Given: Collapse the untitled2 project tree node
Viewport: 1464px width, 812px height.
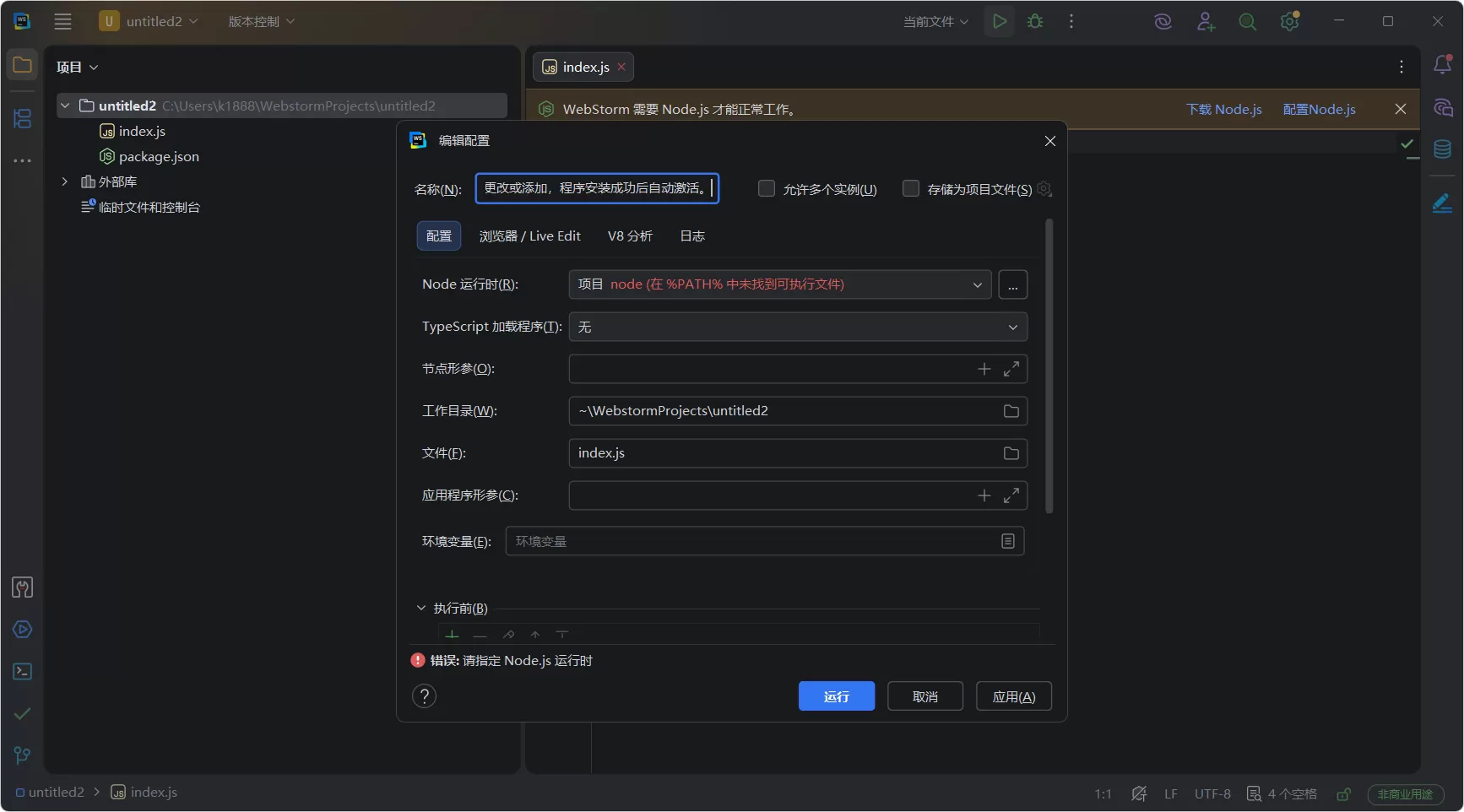Looking at the screenshot, I should tap(64, 106).
